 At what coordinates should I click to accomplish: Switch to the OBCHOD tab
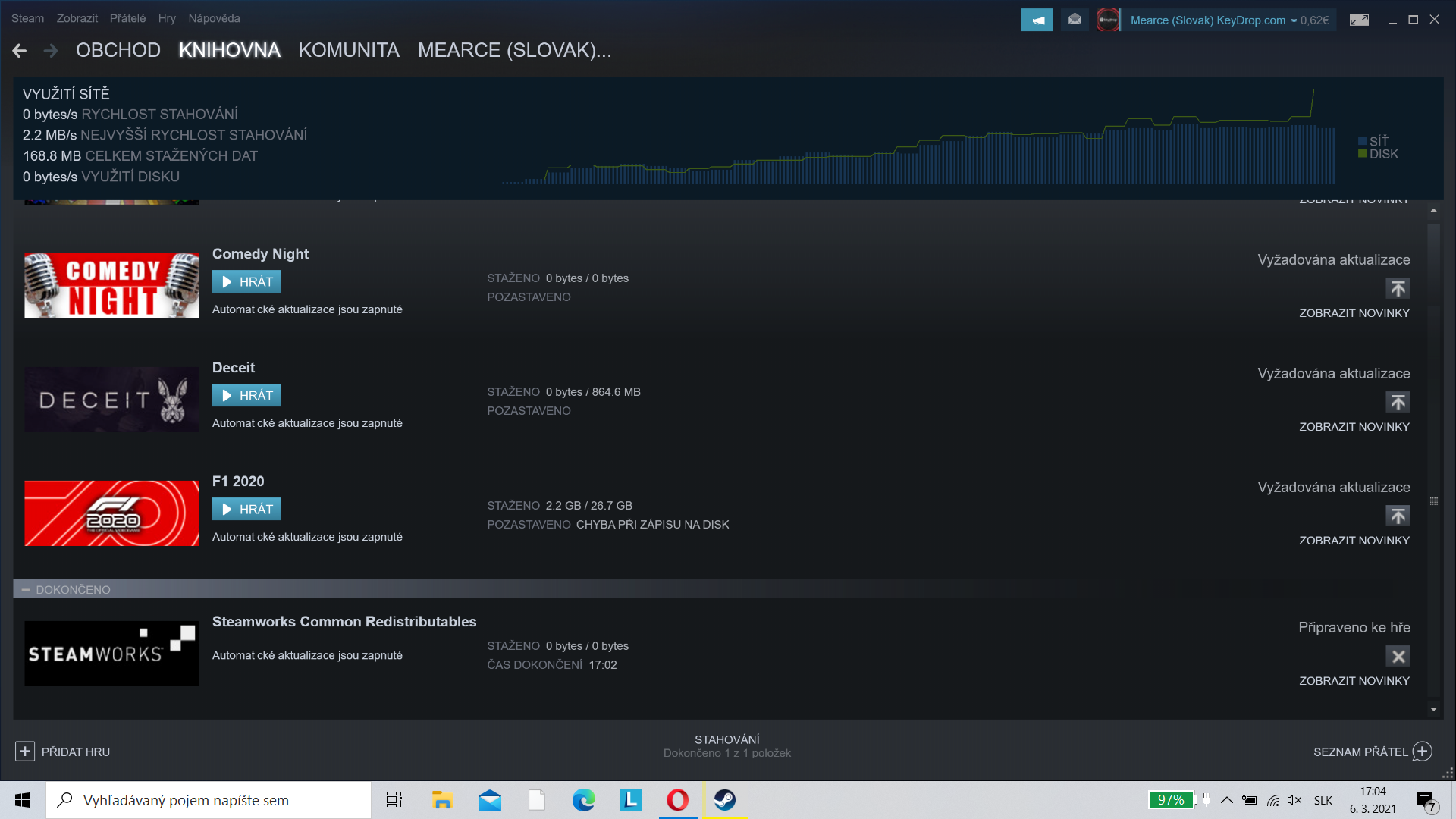(118, 50)
